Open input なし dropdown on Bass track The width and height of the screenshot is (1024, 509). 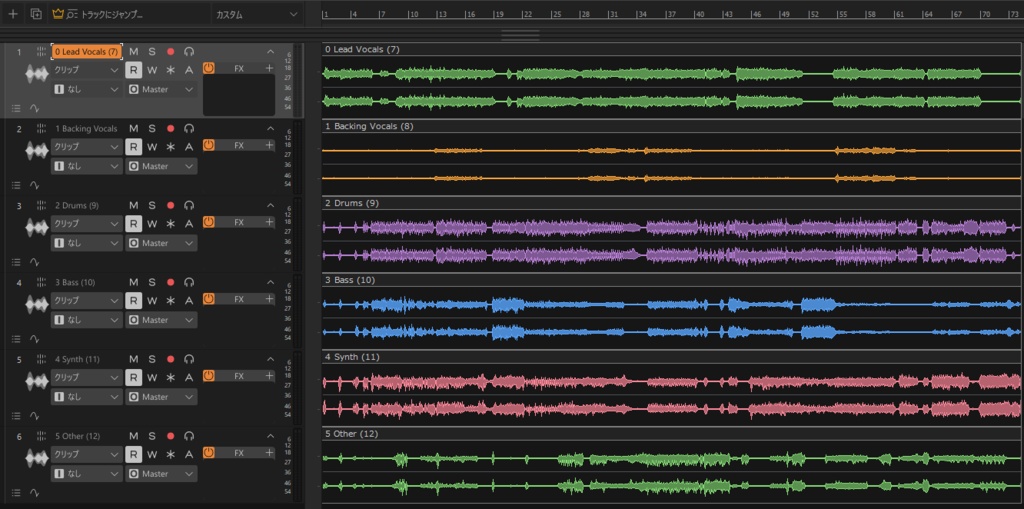coord(87,320)
